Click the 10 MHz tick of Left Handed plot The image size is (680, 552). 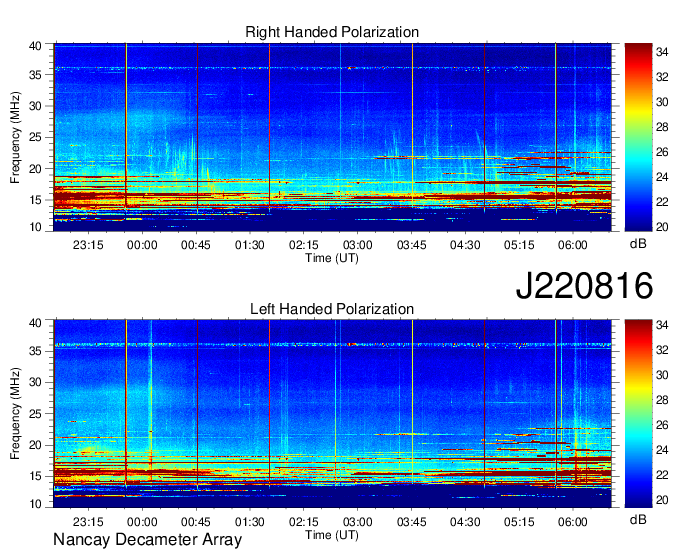click(35, 504)
